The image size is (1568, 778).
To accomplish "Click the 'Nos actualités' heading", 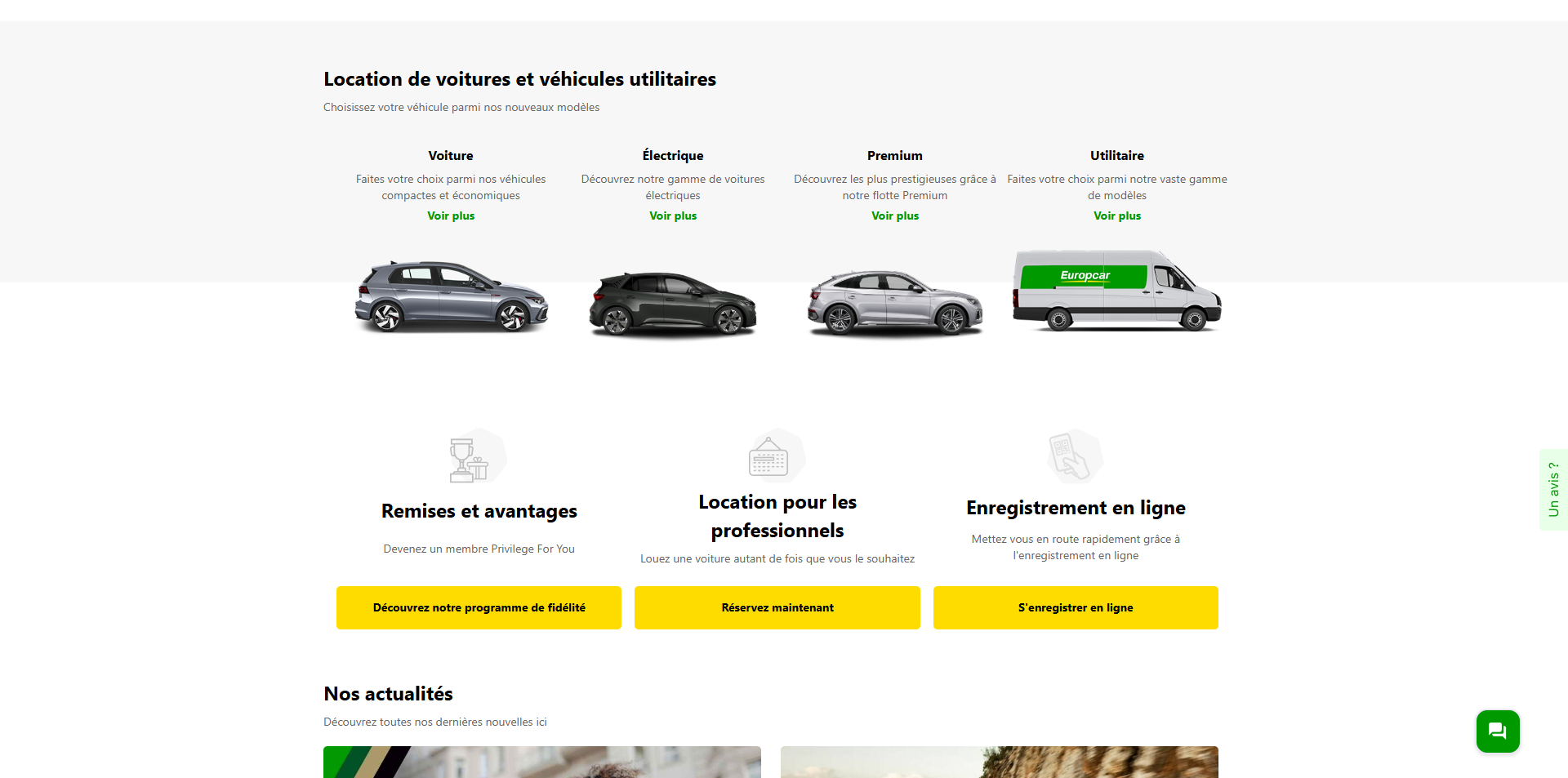I will 388,694.
